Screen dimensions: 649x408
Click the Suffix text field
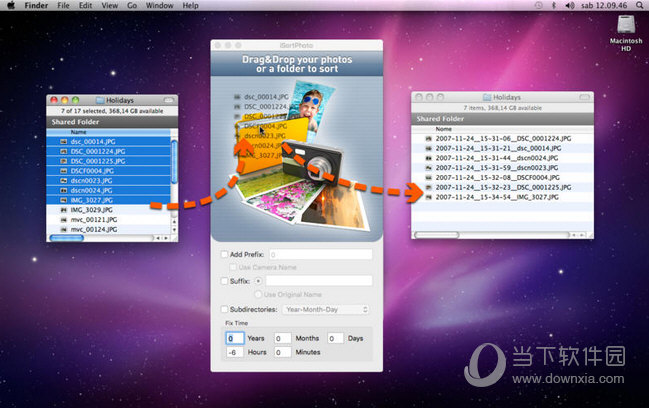(x=319, y=281)
